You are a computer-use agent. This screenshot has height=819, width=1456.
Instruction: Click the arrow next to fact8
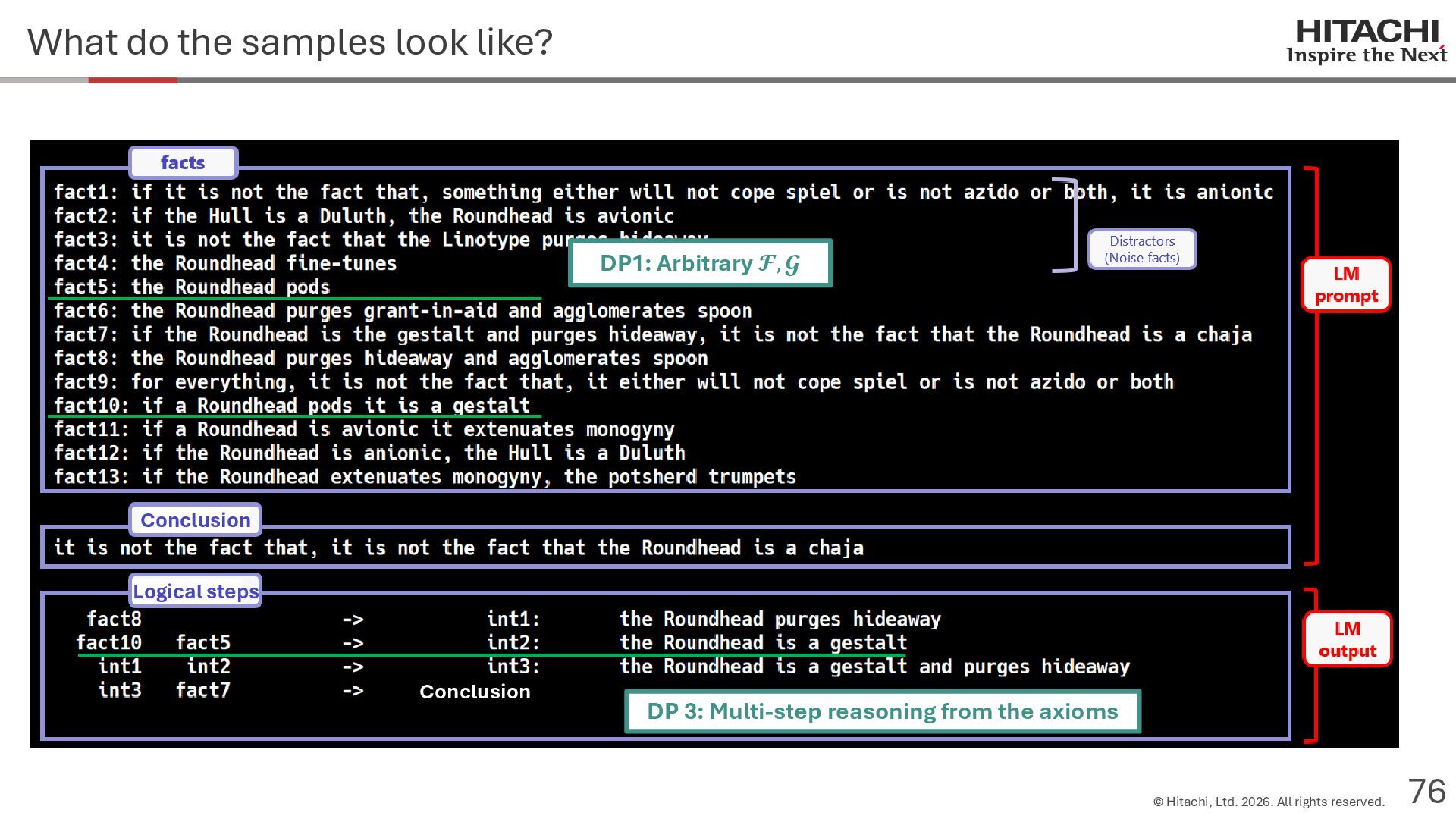(353, 620)
